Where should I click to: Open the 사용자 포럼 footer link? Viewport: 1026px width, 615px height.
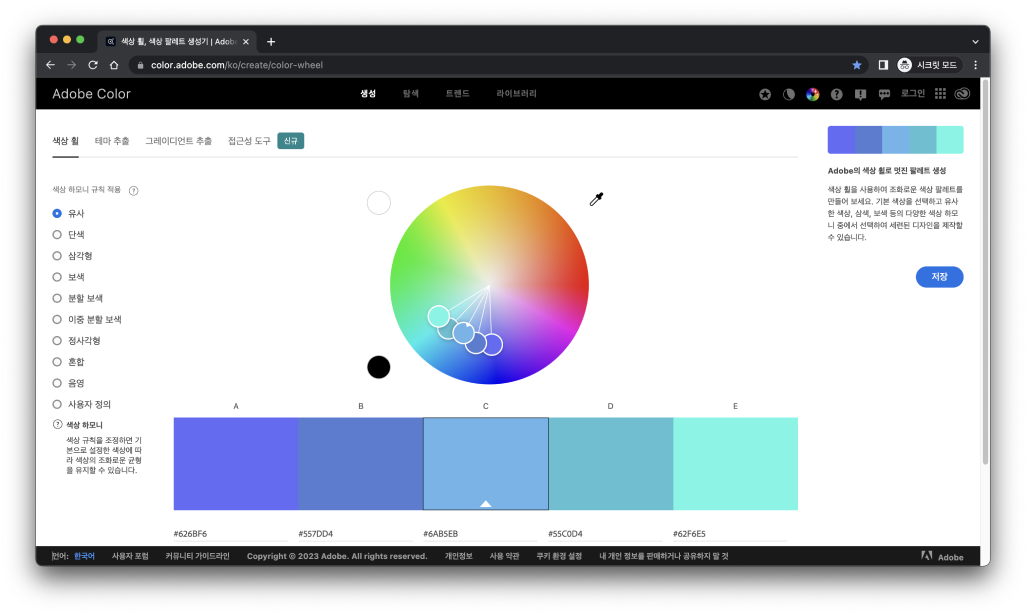click(130, 556)
